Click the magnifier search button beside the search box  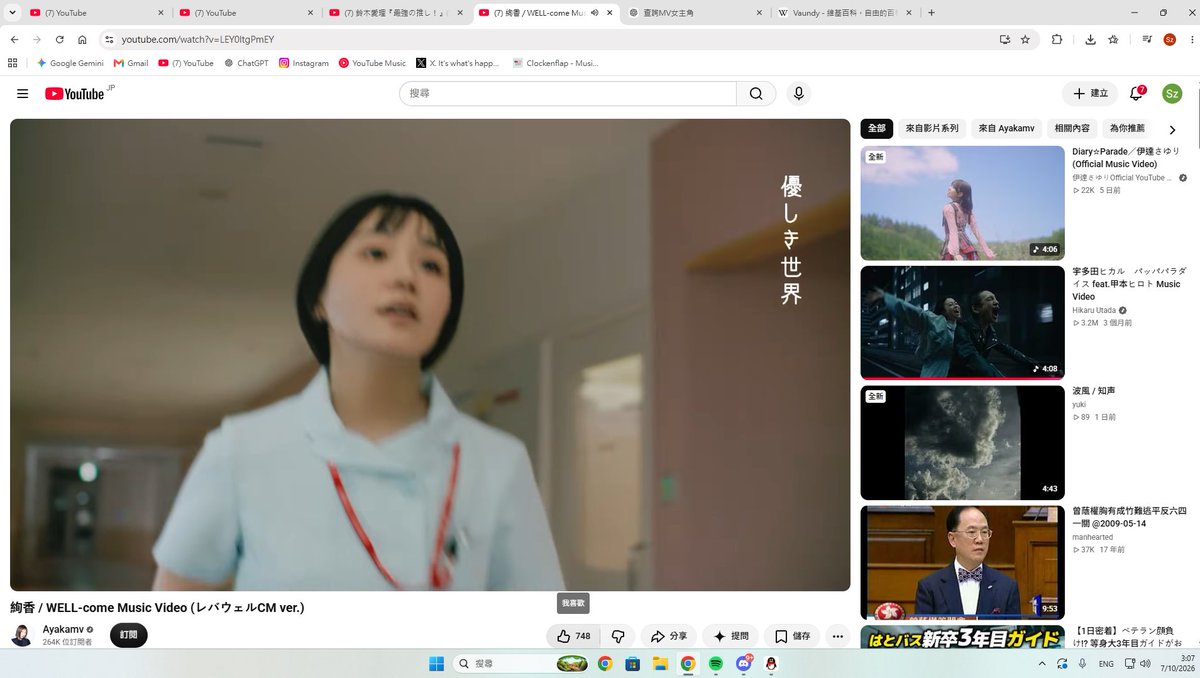(756, 93)
